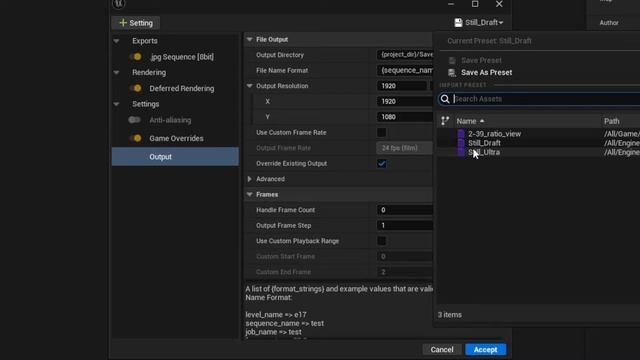Choose Save As Preset menu entry
Image resolution: width=640 pixels, height=360 pixels.
(487, 72)
